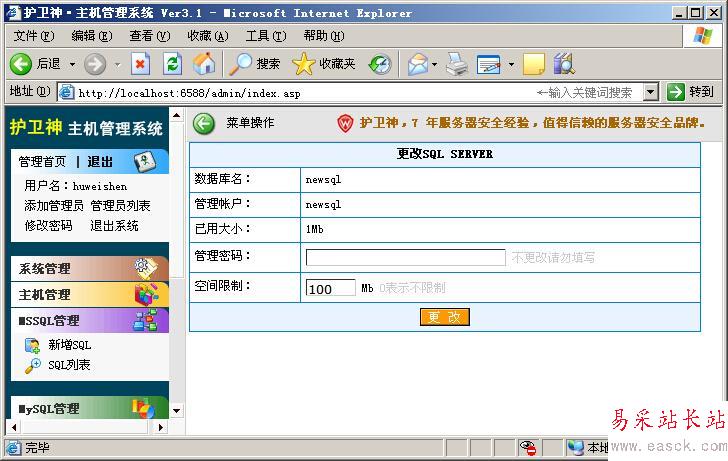
Task: Open the 编辑(E) menu
Action: (x=92, y=36)
